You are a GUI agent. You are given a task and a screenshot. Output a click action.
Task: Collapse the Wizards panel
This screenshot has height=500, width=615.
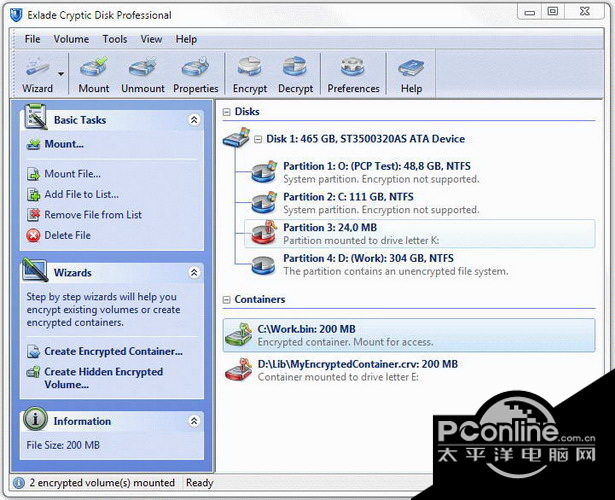(x=194, y=272)
